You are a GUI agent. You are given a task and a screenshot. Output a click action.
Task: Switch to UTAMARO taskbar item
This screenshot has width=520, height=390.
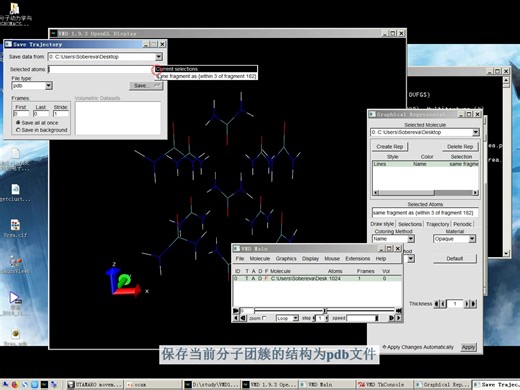tap(95, 384)
